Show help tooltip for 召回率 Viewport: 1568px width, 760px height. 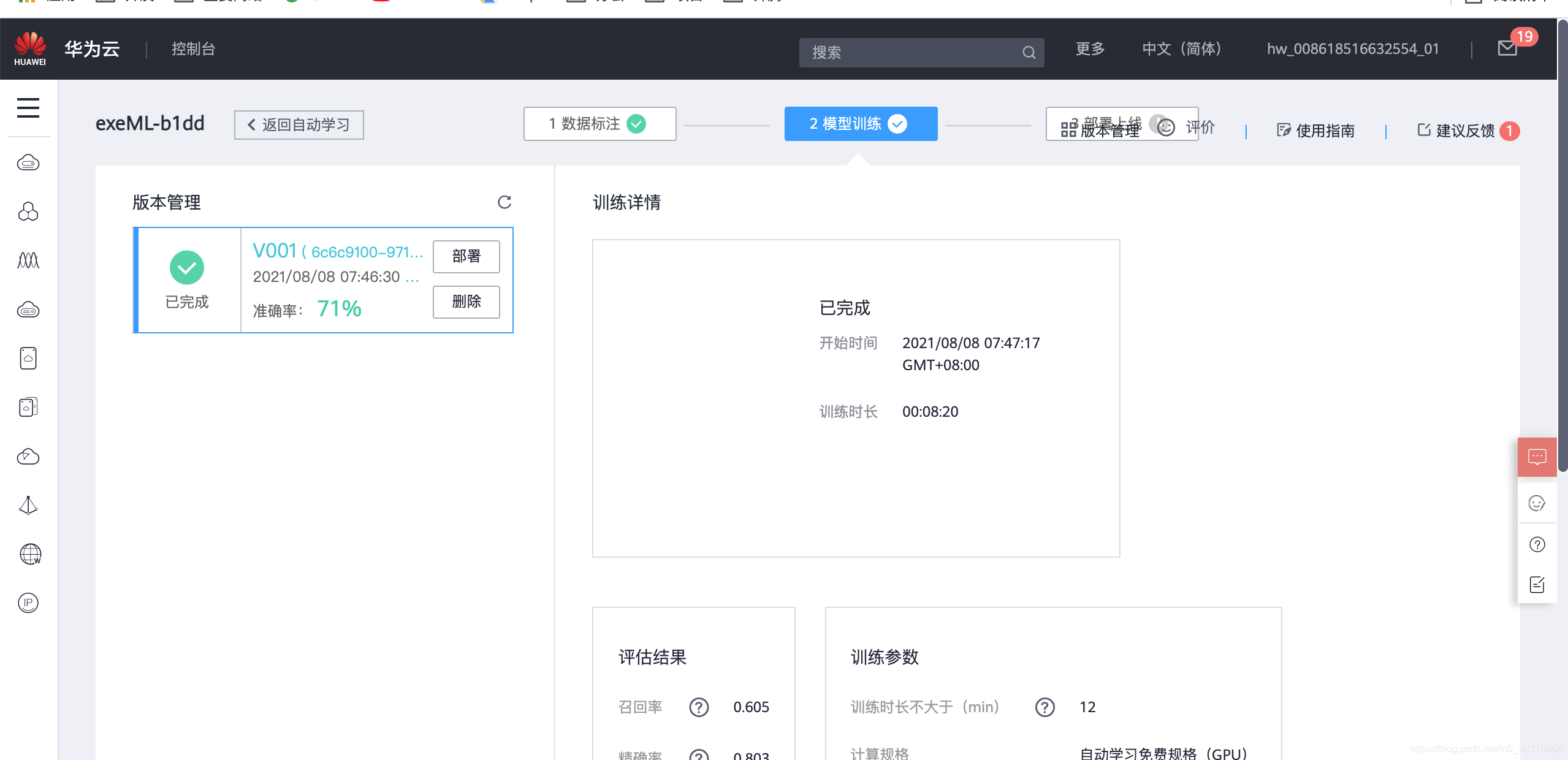click(699, 707)
